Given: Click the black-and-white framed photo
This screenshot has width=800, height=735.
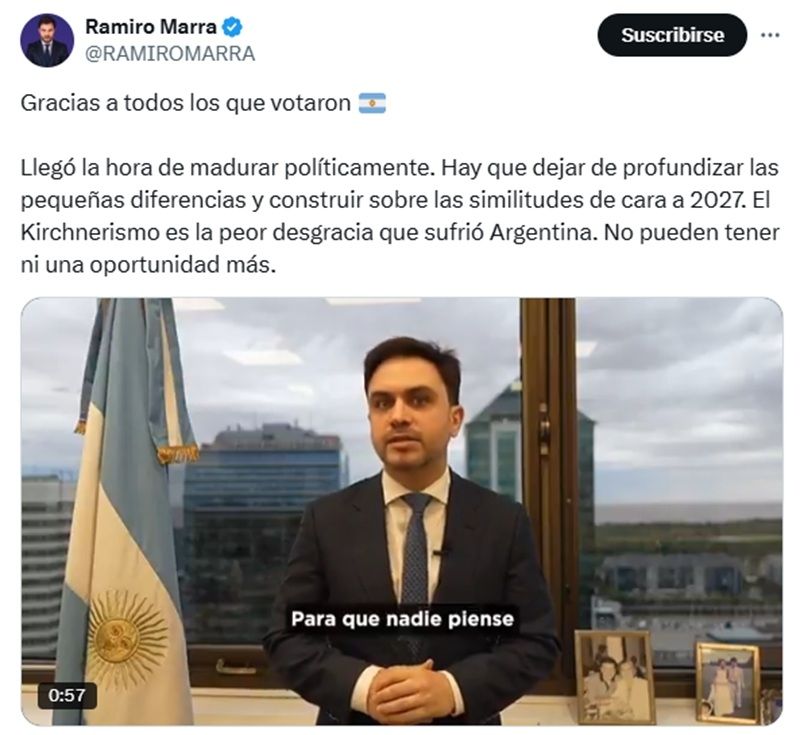Looking at the screenshot, I should (x=615, y=677).
